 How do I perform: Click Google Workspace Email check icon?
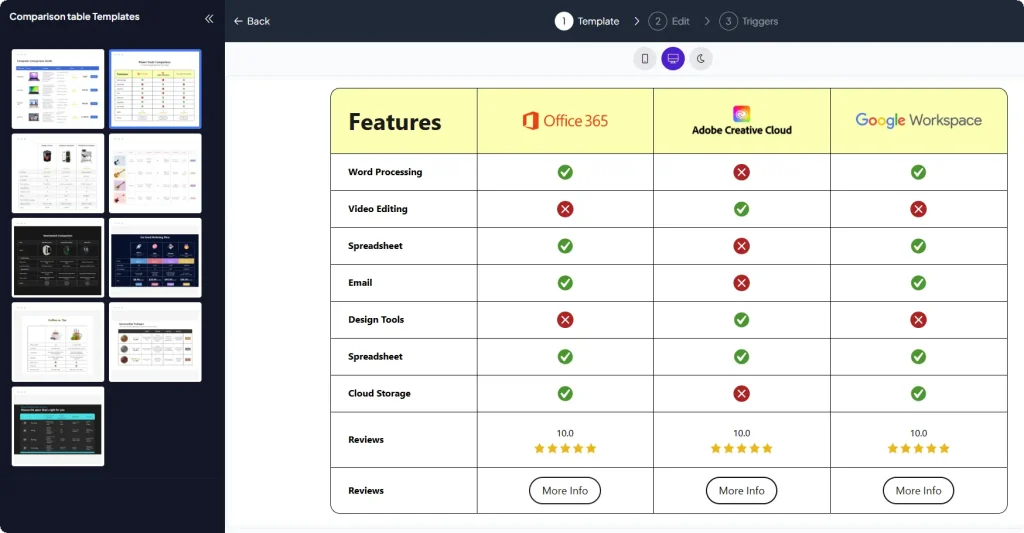coord(918,283)
